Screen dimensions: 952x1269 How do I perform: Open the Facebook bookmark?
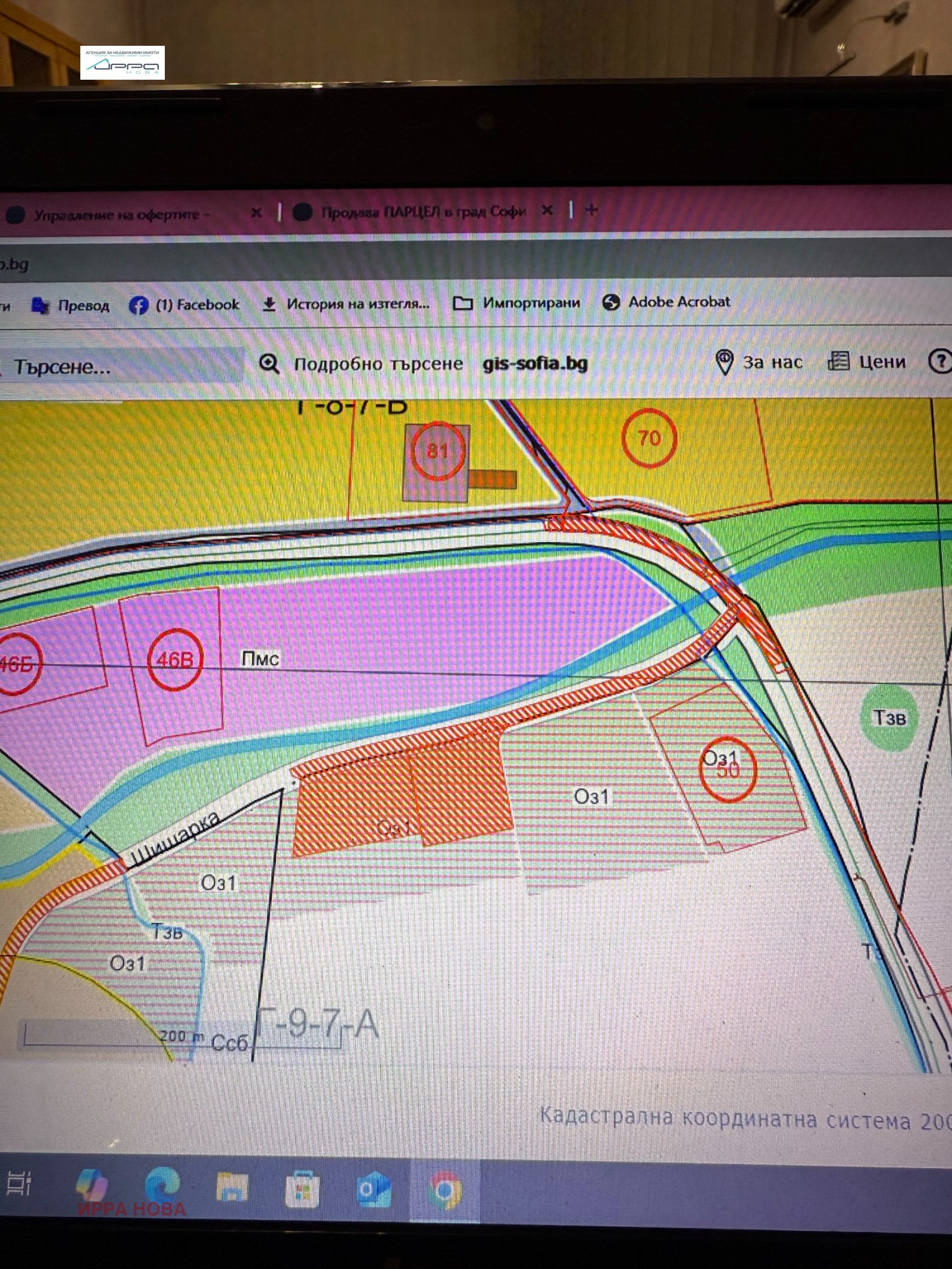coord(184,305)
